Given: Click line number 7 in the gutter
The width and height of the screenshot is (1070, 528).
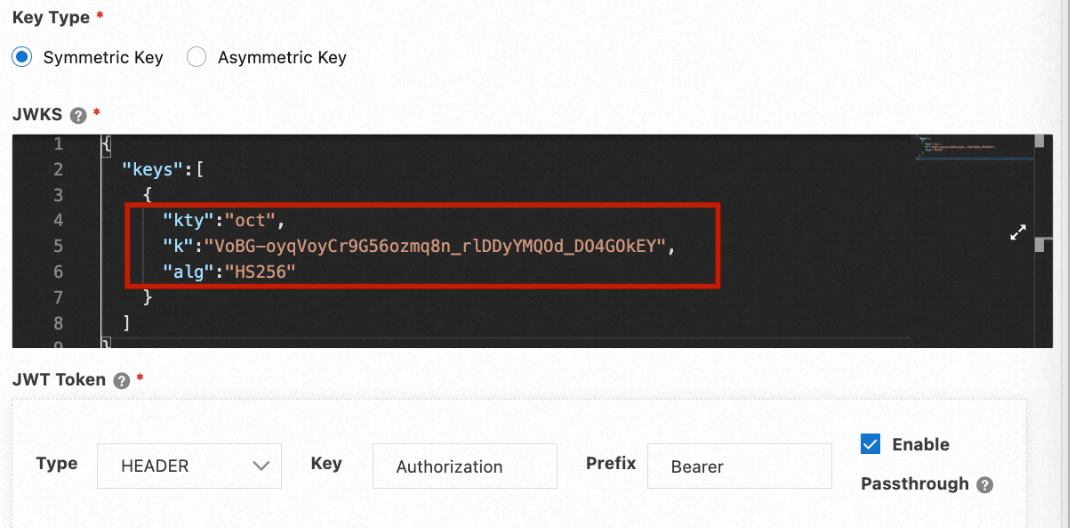Looking at the screenshot, I should (57, 298).
